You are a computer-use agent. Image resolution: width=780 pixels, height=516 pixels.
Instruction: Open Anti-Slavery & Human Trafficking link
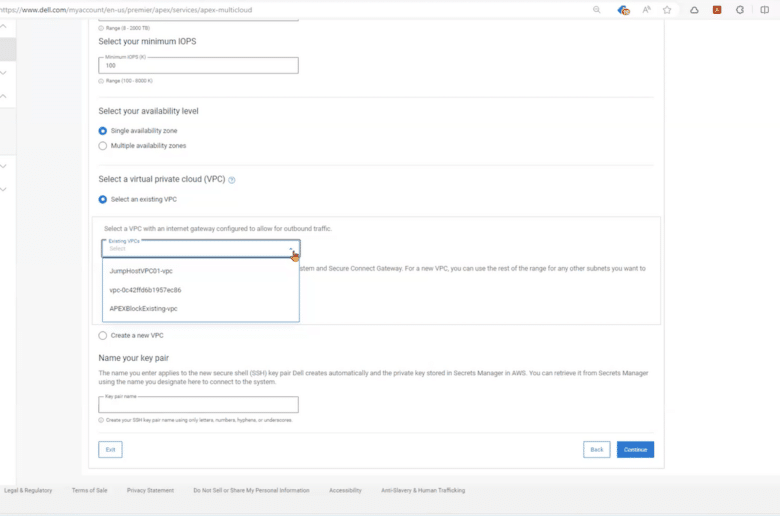[x=423, y=491]
